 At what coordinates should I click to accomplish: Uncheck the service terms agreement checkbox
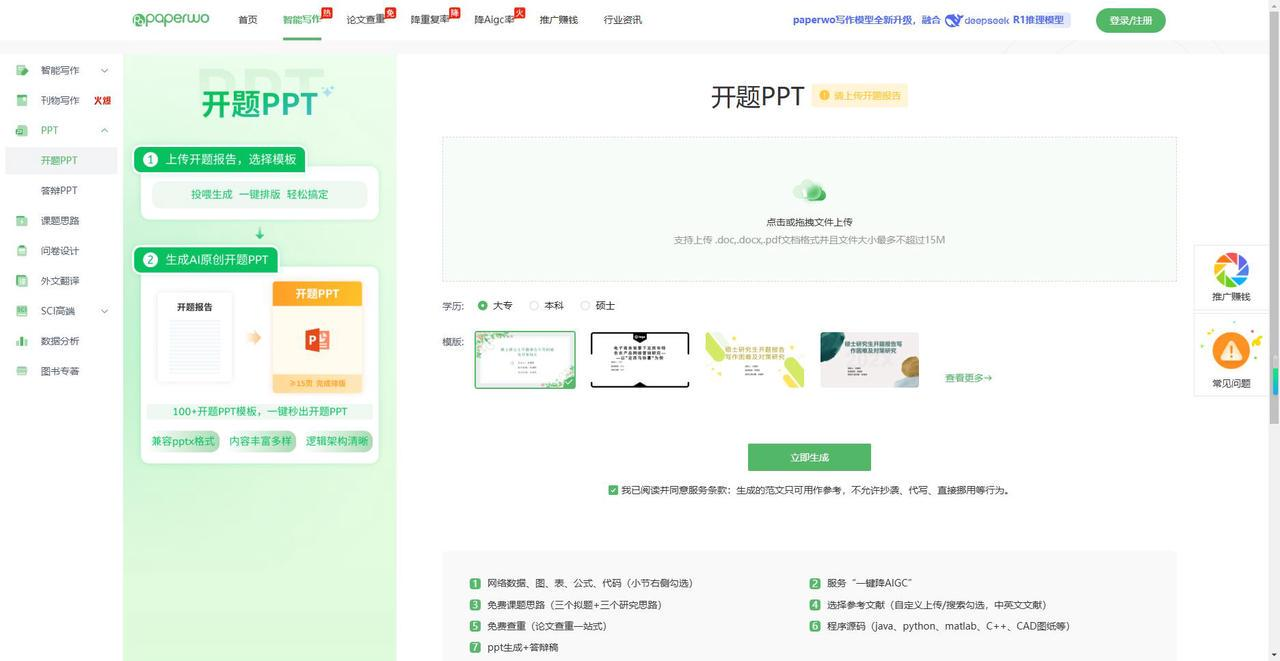coord(613,490)
